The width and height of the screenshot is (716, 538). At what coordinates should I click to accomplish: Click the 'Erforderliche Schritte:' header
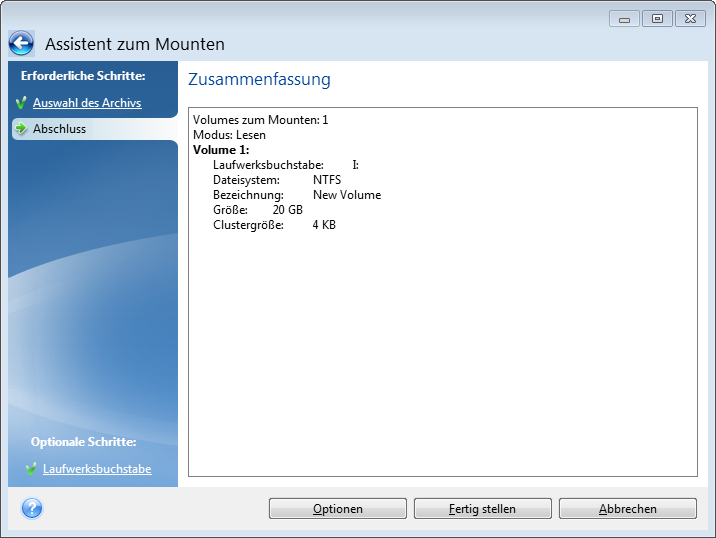click(x=83, y=76)
